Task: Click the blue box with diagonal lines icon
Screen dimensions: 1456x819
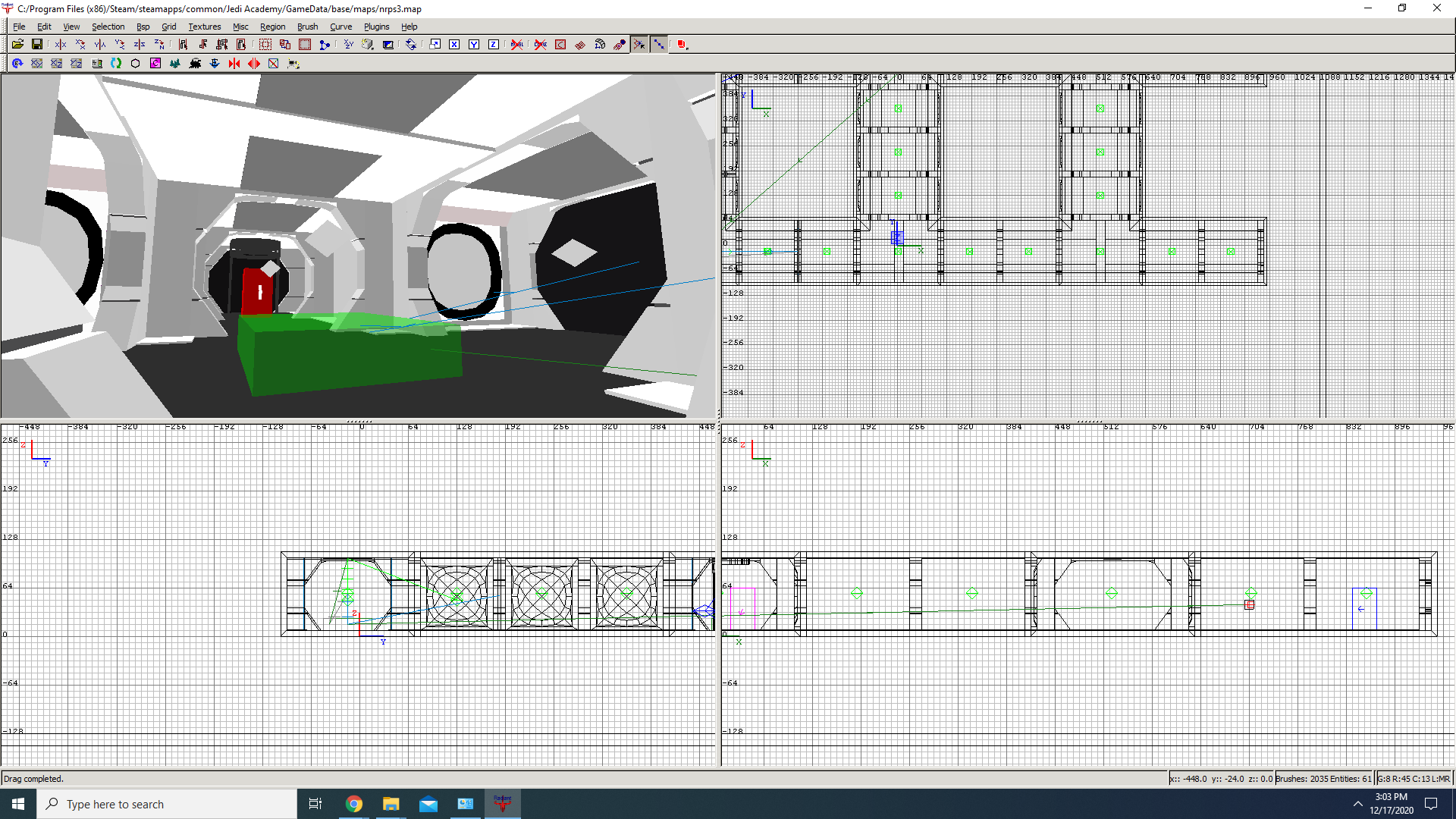Action: click(274, 64)
